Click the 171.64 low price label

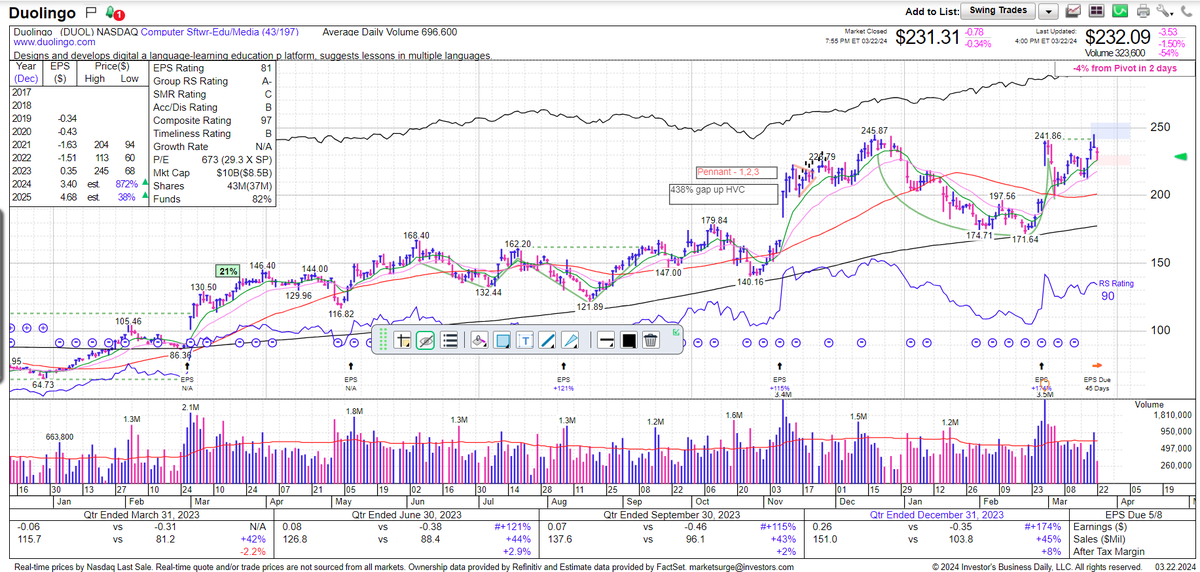click(x=1024, y=240)
